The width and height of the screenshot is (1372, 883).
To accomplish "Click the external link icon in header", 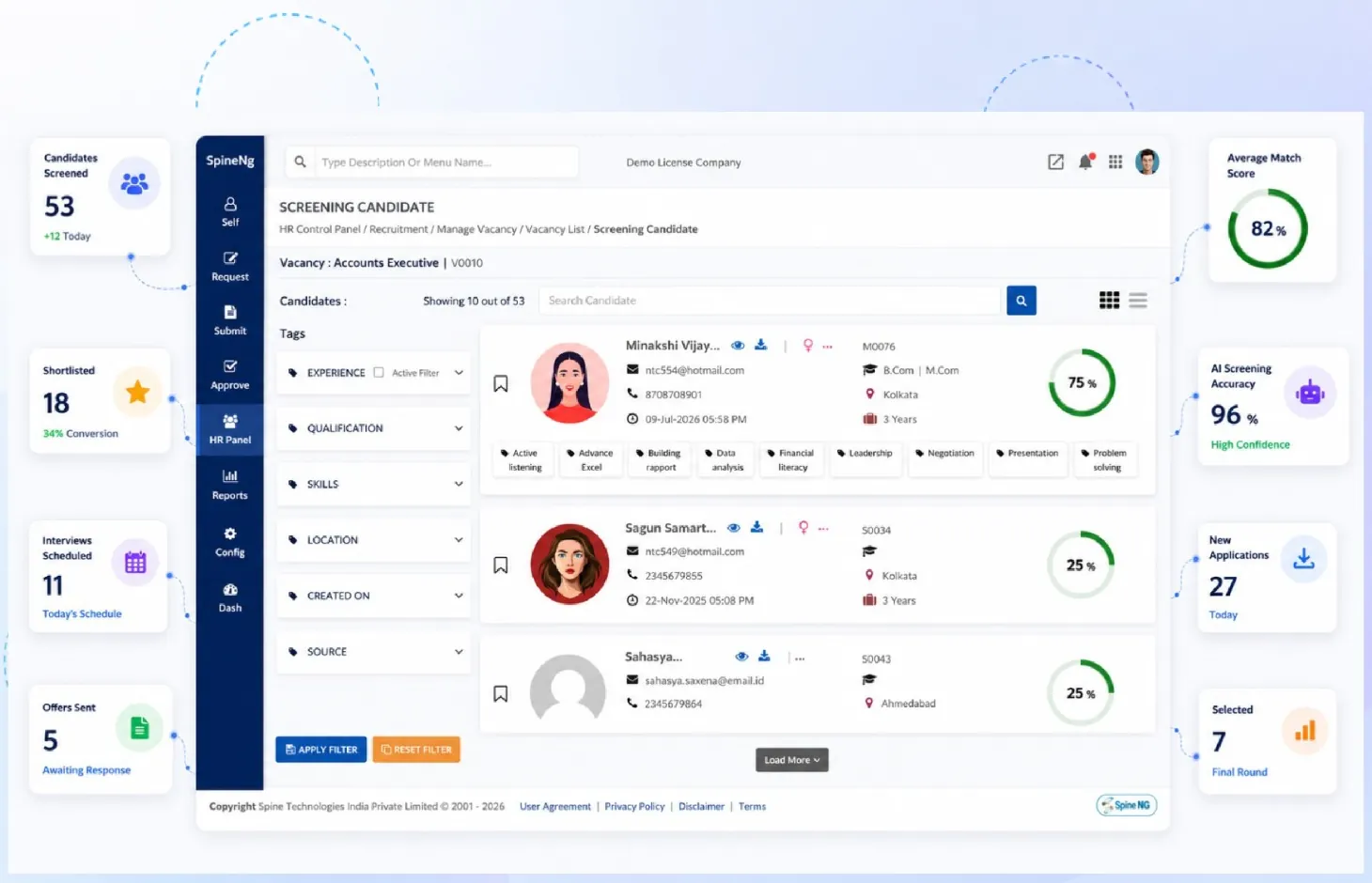I will pyautogui.click(x=1055, y=162).
